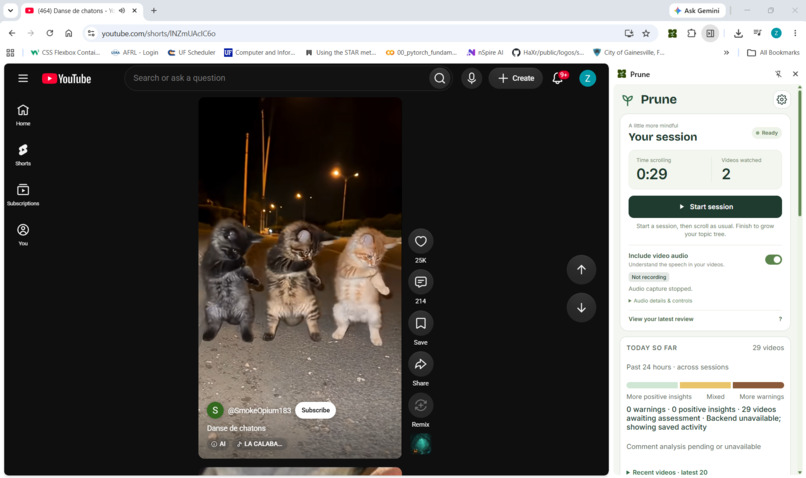The image size is (806, 478).
Task: Click Ask Gemini button
Action: 697,10
